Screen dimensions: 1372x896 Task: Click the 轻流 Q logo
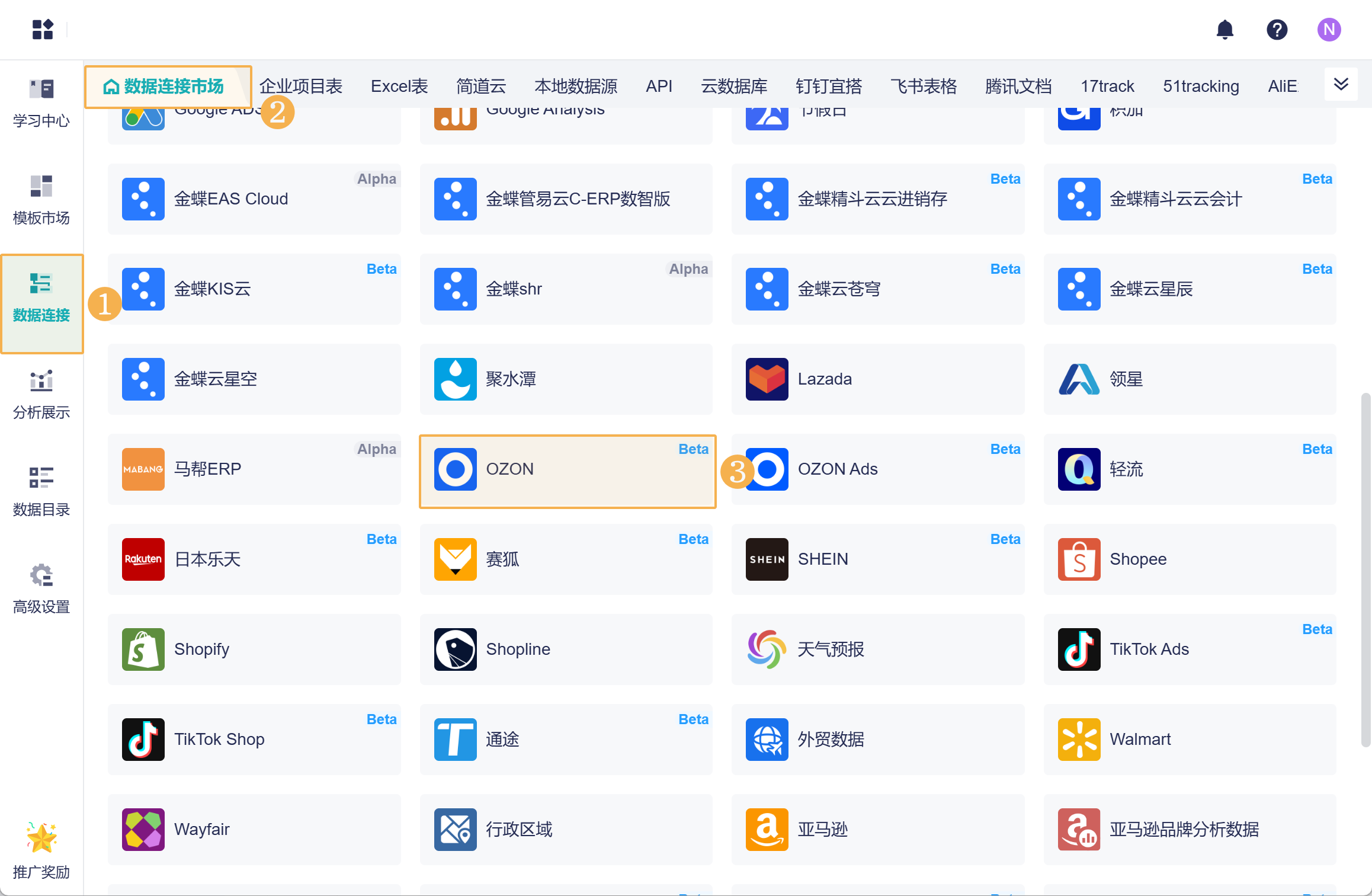tap(1079, 469)
